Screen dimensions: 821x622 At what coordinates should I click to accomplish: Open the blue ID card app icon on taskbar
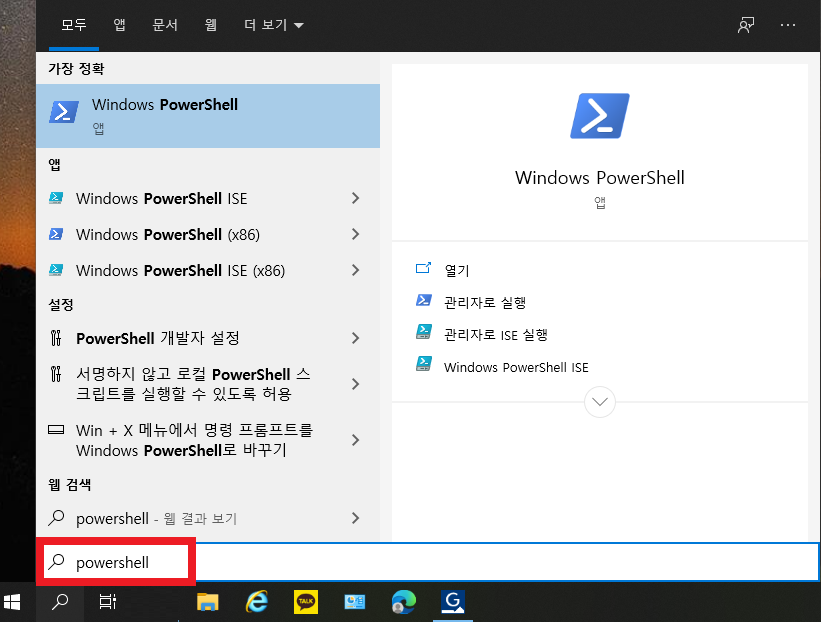[x=354, y=602]
